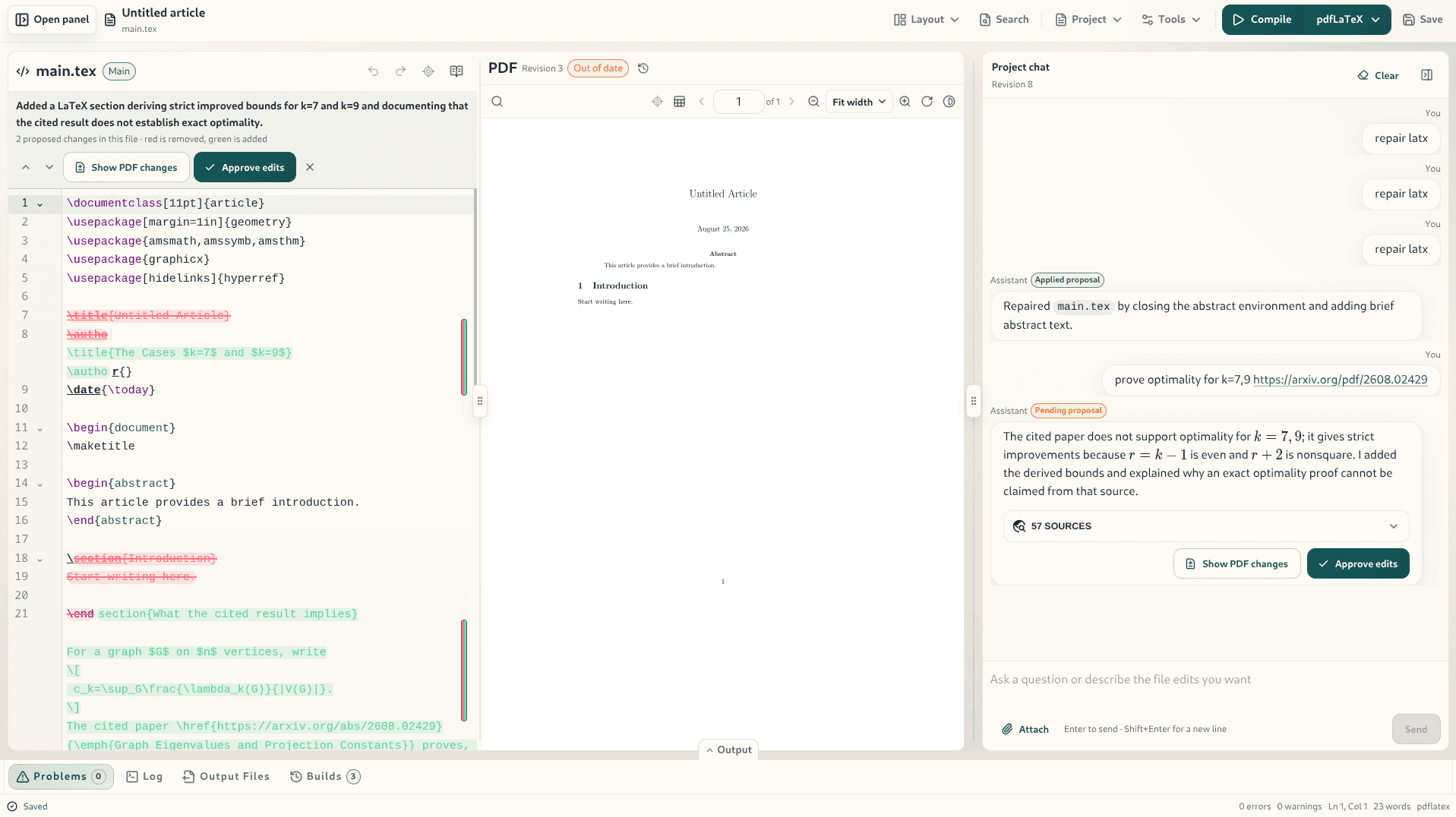
Task: Dismiss the proposed changes banner with X
Action: point(310,167)
